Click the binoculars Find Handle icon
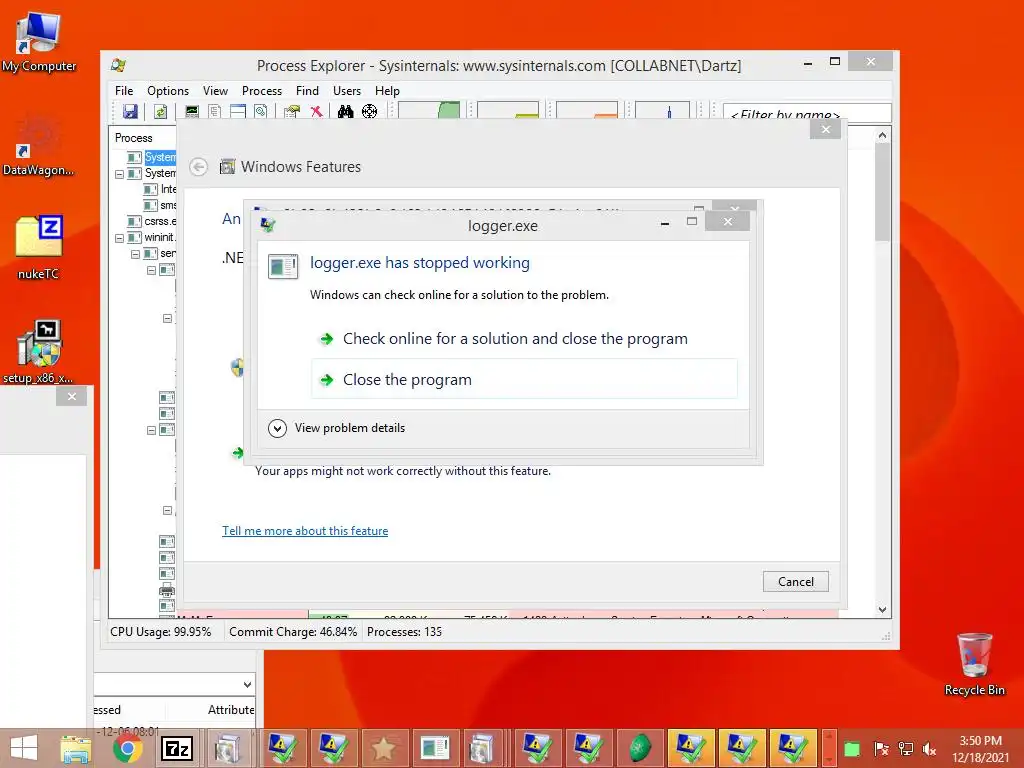This screenshot has height=768, width=1024. click(x=345, y=111)
